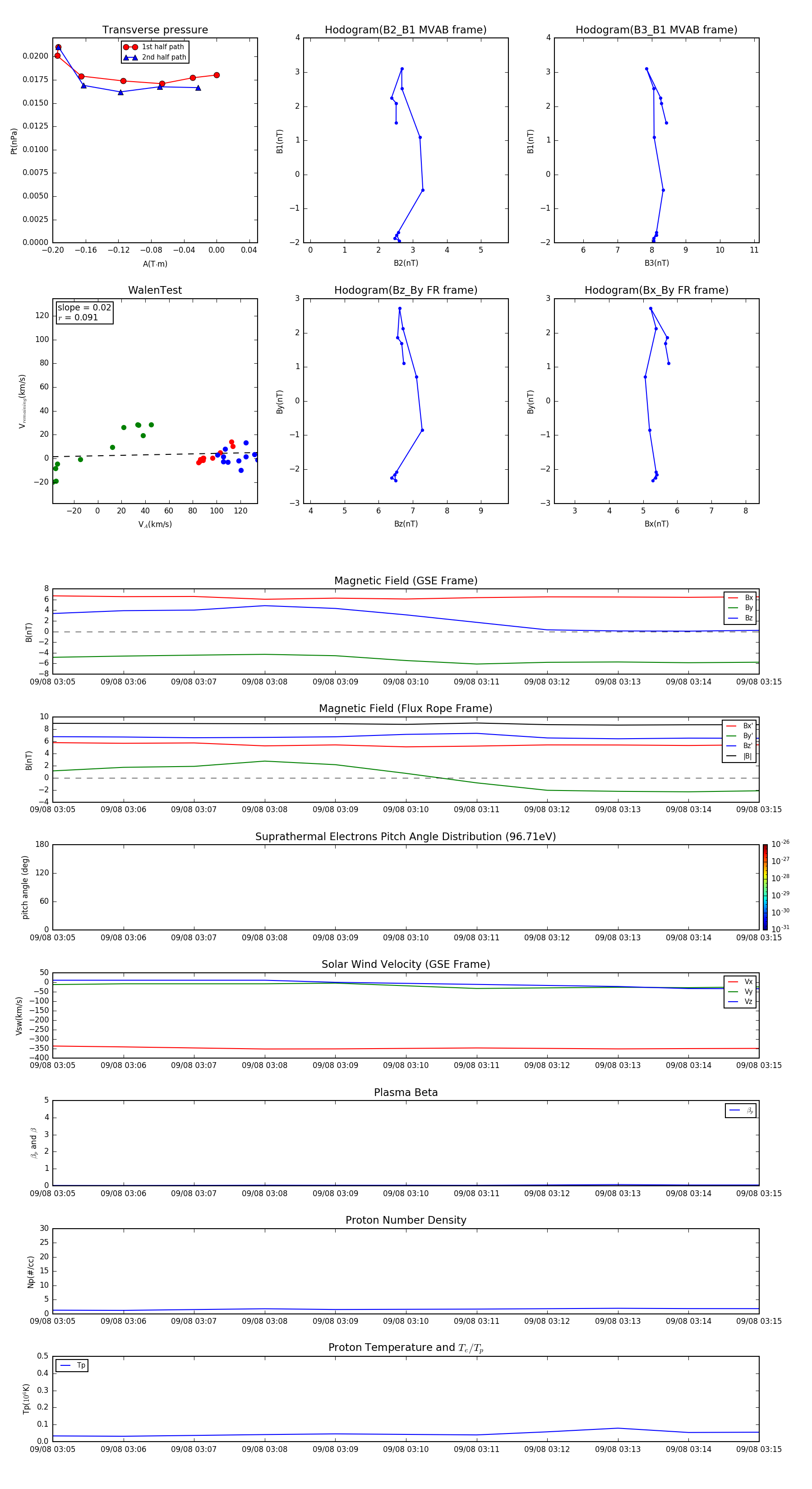Click the 'Magnetic Field (Flux Rope Frame)' title

click(406, 709)
